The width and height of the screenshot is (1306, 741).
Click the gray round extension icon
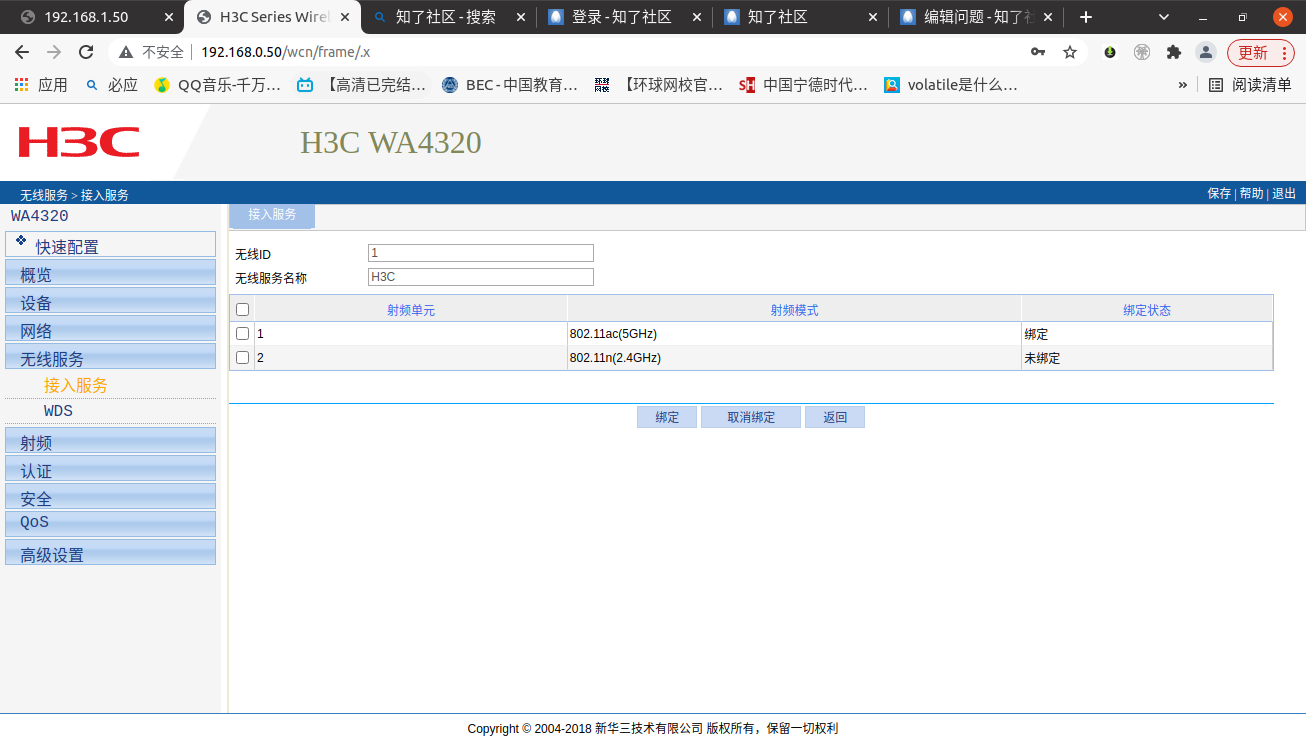click(1142, 52)
